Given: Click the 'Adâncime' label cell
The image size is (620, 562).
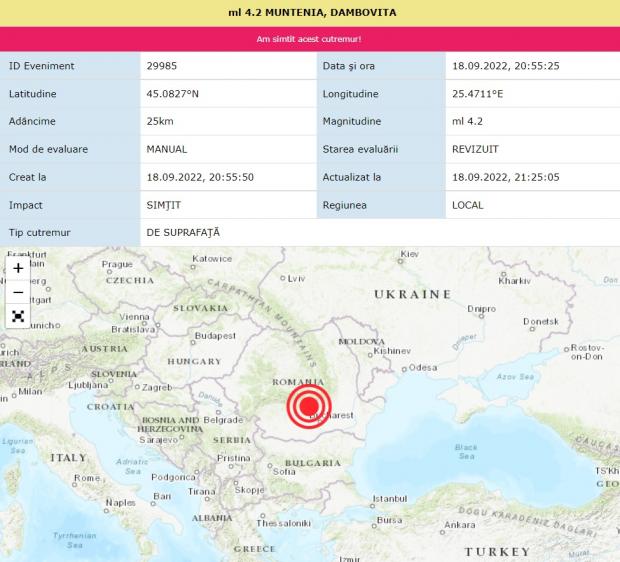Looking at the screenshot, I should pos(70,121).
